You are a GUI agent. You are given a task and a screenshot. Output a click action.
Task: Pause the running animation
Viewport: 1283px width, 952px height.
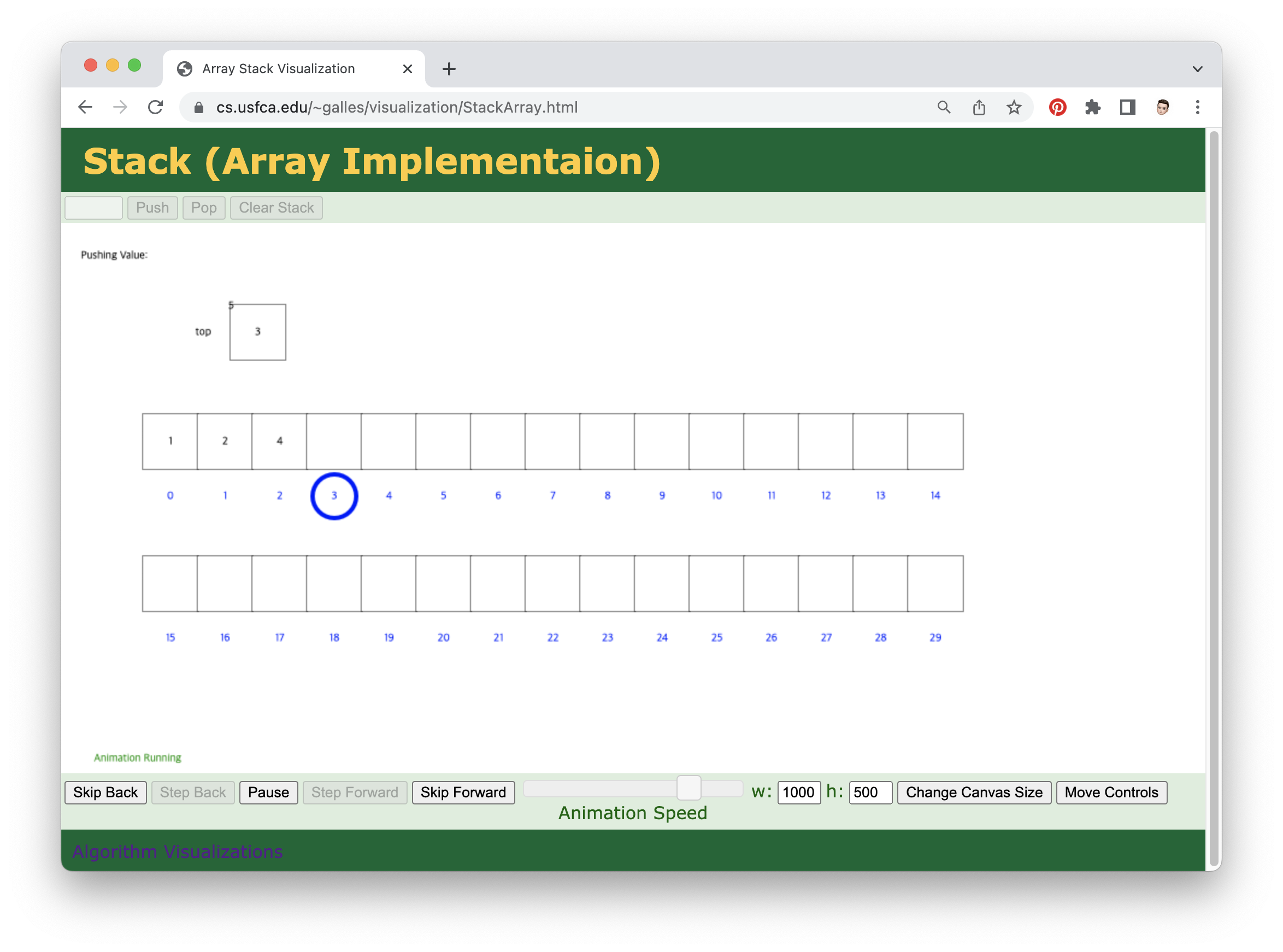(268, 792)
